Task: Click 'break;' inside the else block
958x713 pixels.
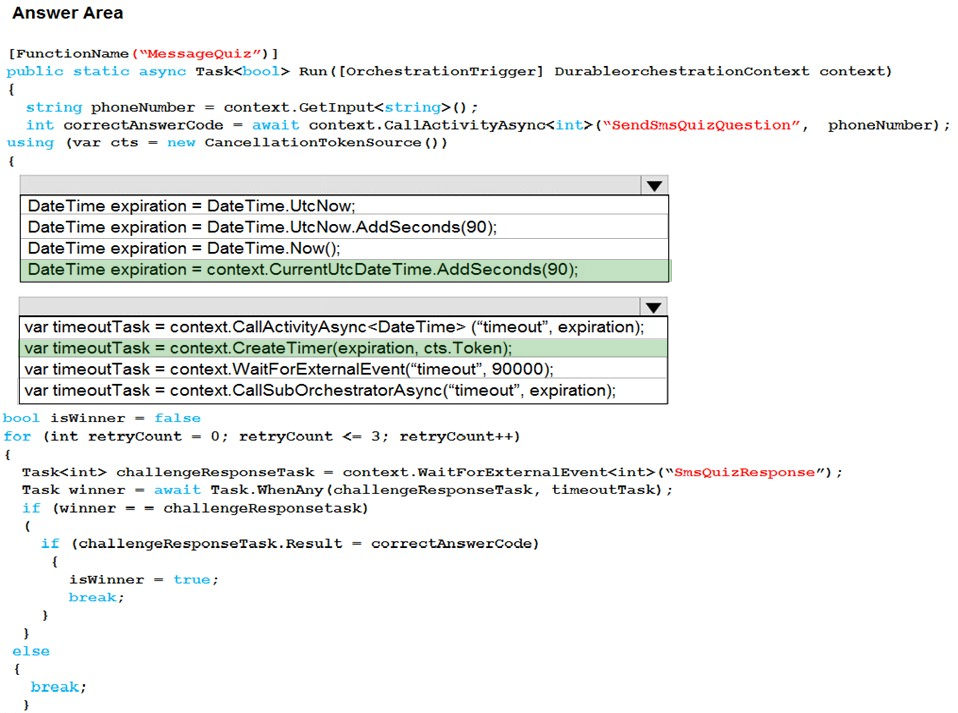Action: (x=59, y=687)
